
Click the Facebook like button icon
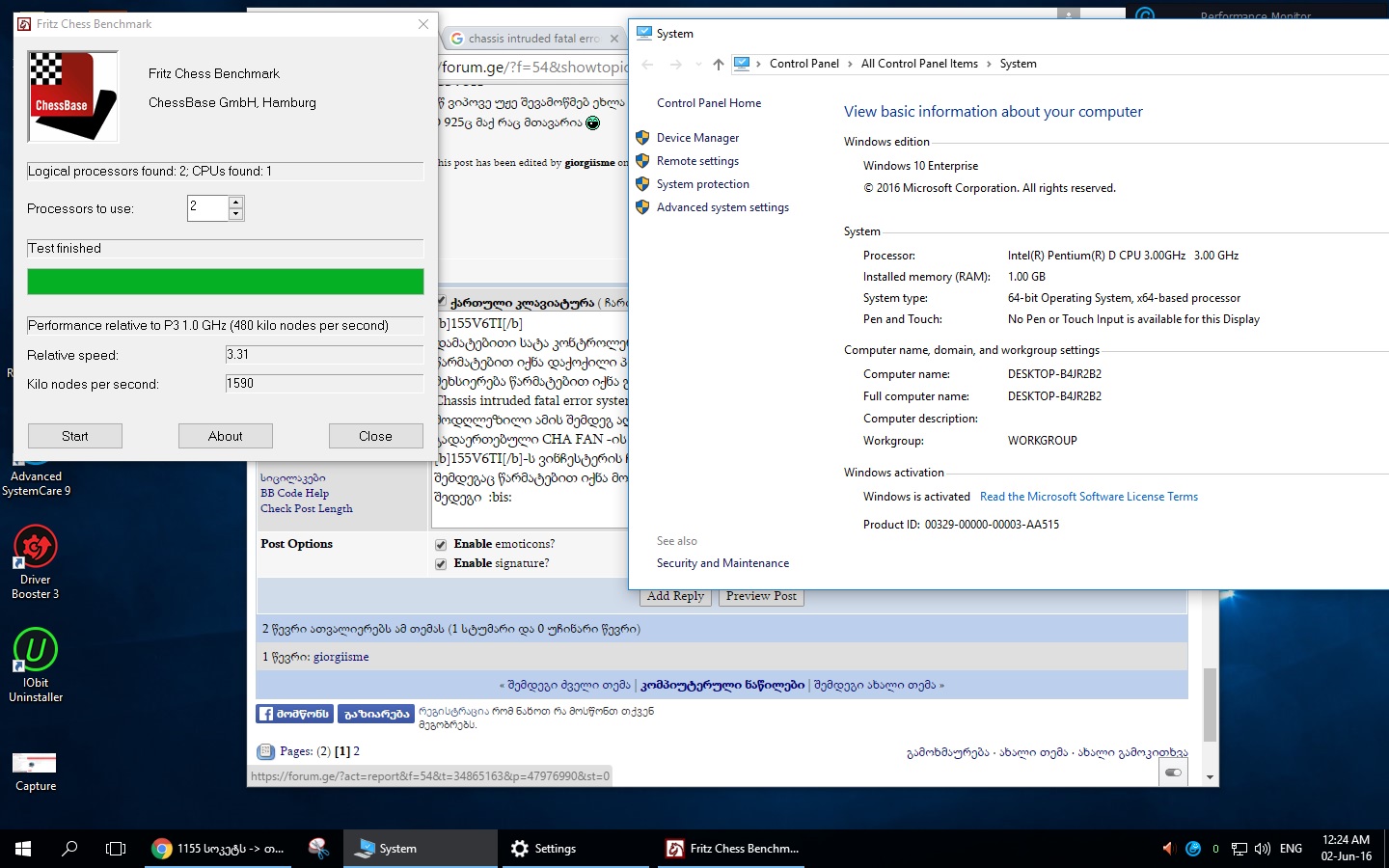[294, 714]
